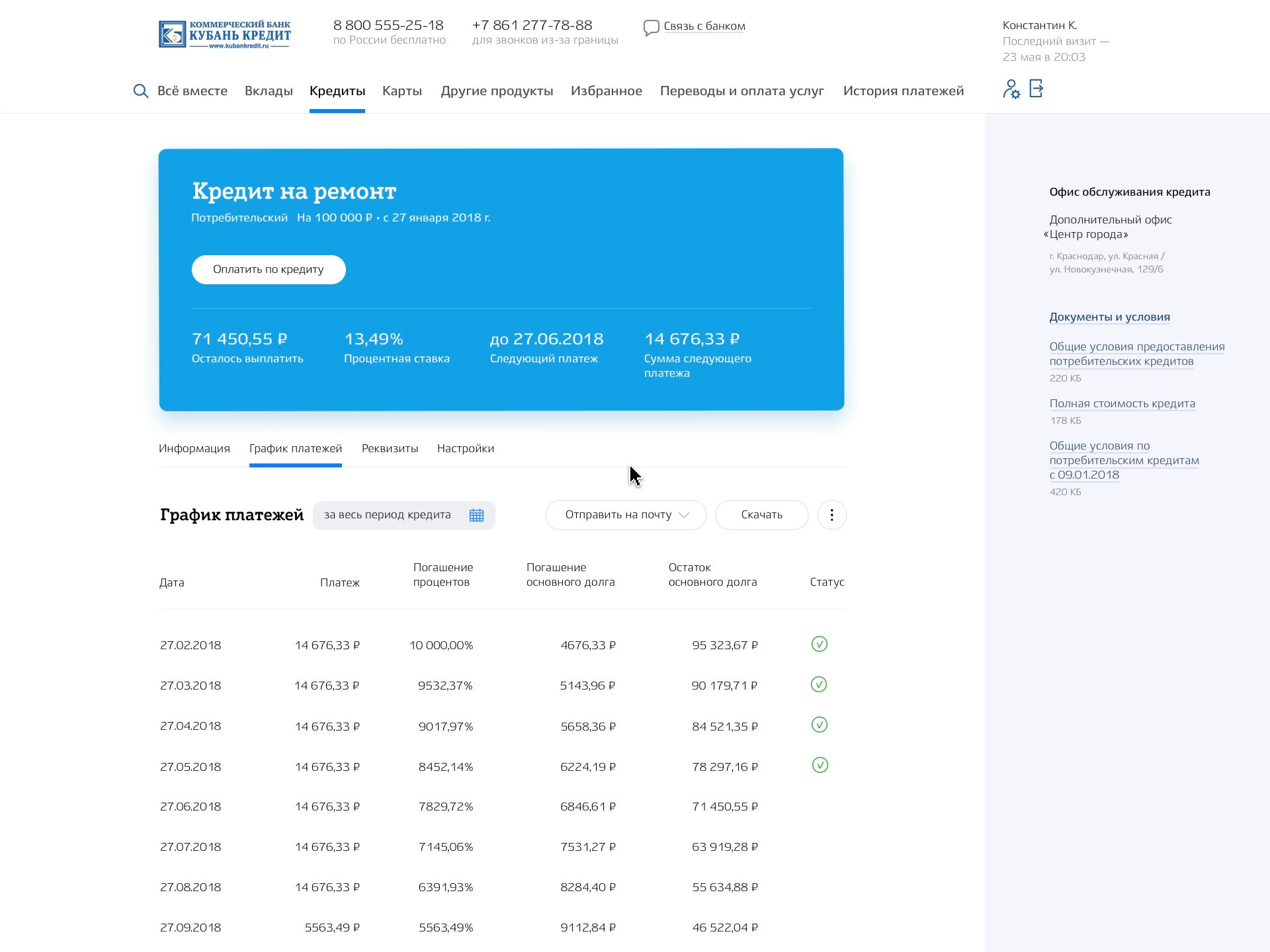This screenshot has width=1270, height=952.
Task: Click interest rate '13,49%'
Action: coord(374,339)
